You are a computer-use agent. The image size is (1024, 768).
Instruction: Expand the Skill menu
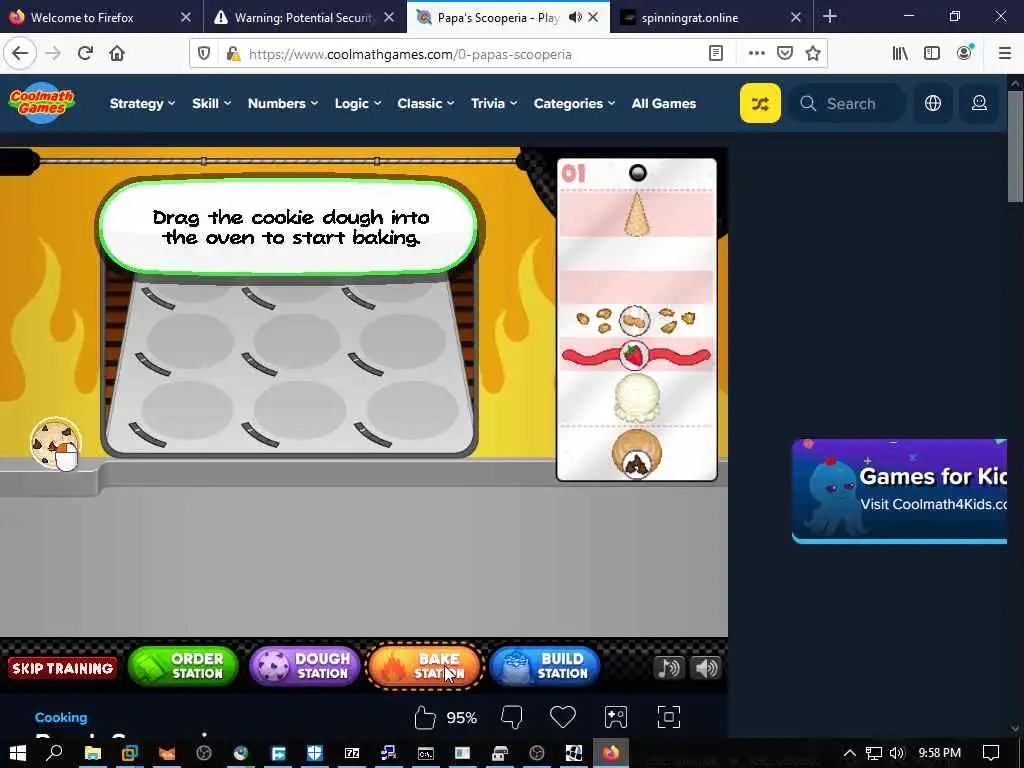click(212, 103)
